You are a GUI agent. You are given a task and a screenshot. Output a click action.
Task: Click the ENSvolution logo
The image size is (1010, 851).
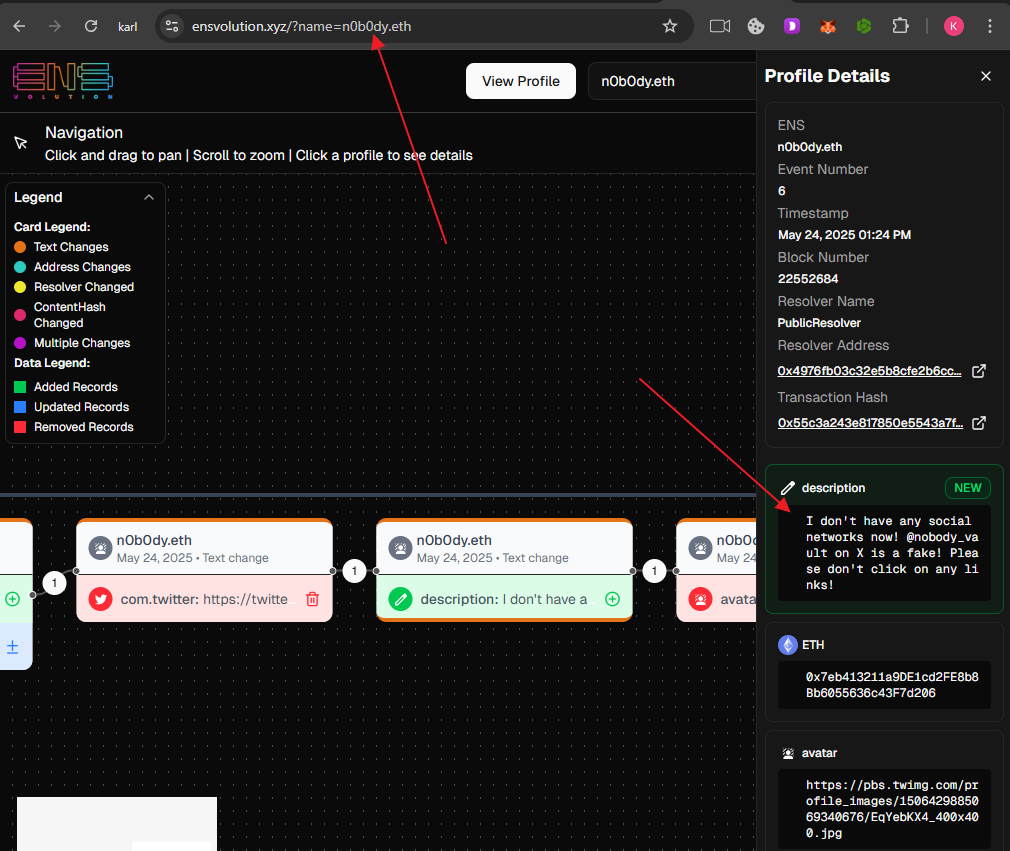[x=62, y=82]
